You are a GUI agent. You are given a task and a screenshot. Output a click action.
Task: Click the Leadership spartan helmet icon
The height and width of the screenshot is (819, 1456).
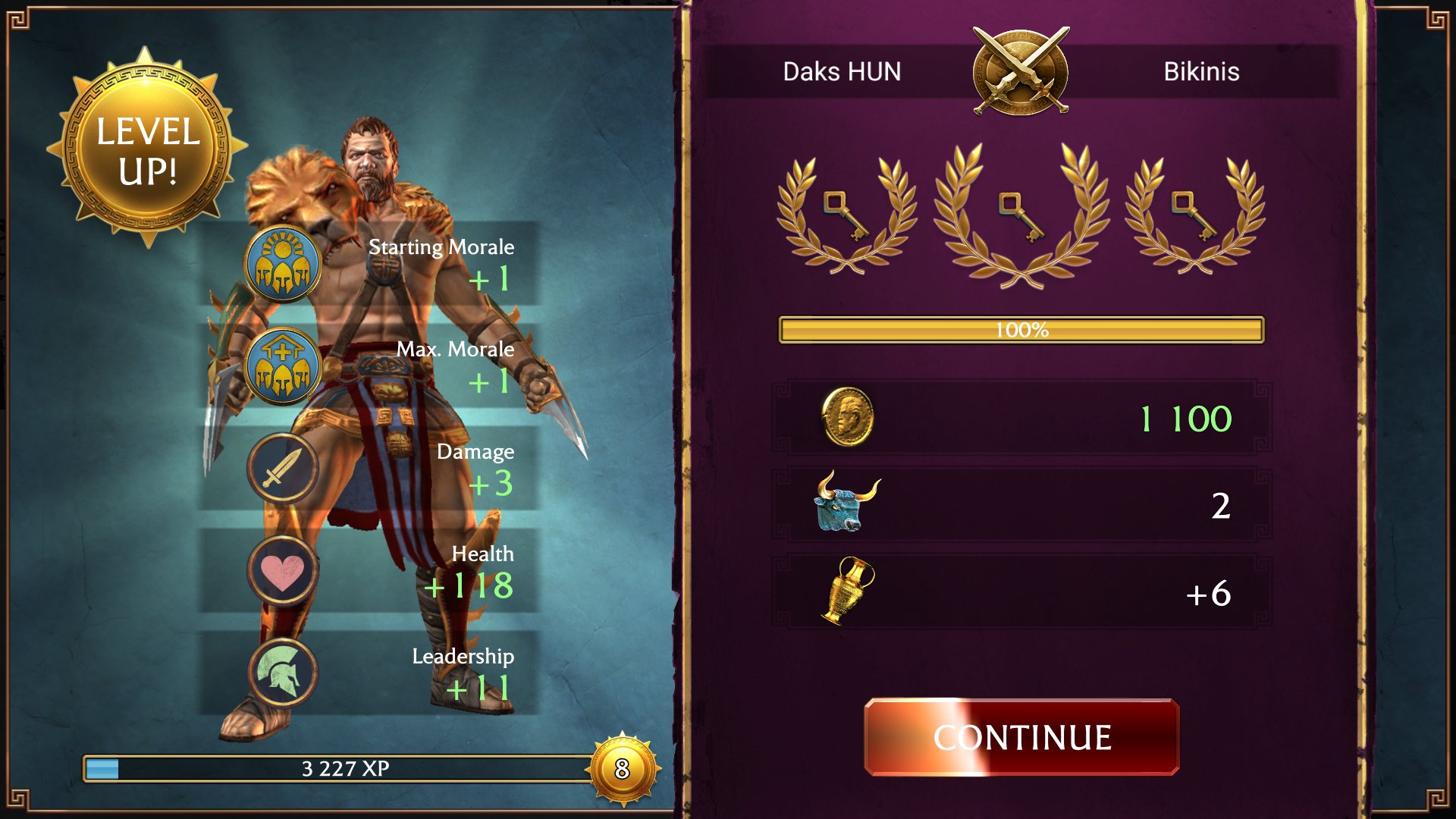pyautogui.click(x=283, y=673)
